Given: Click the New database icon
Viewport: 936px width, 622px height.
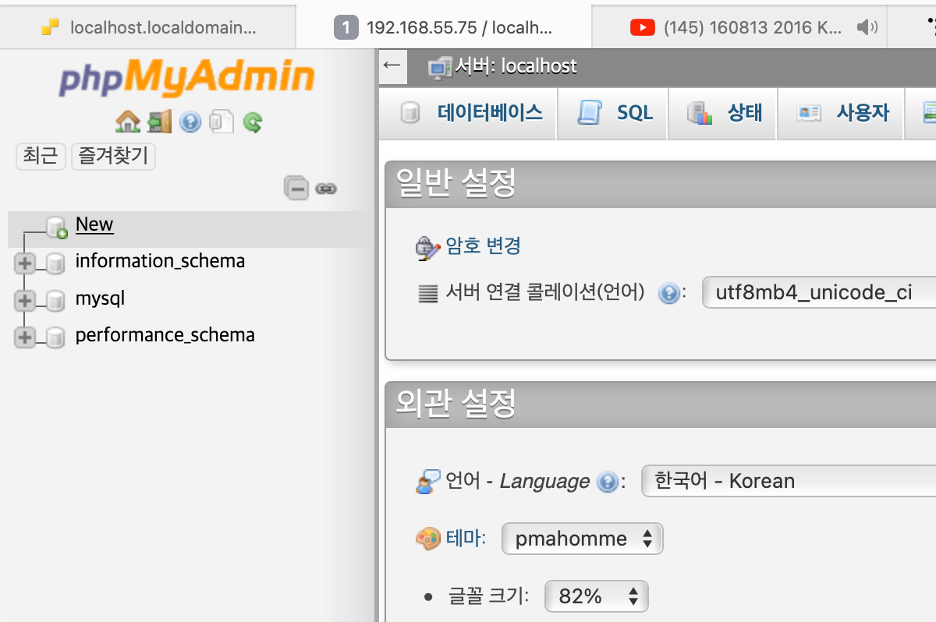Looking at the screenshot, I should click(x=57, y=227).
